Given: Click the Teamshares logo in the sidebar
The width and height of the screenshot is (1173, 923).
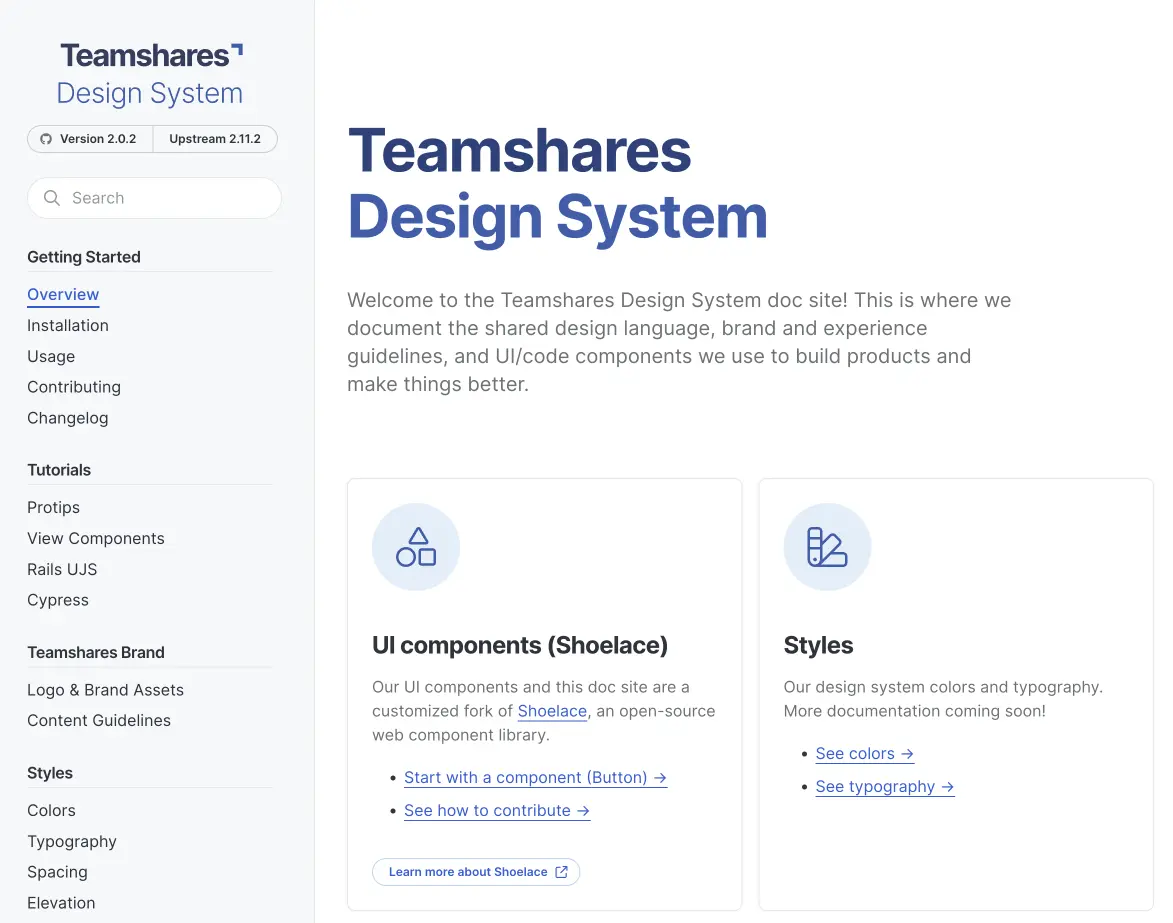Looking at the screenshot, I should pos(151,55).
